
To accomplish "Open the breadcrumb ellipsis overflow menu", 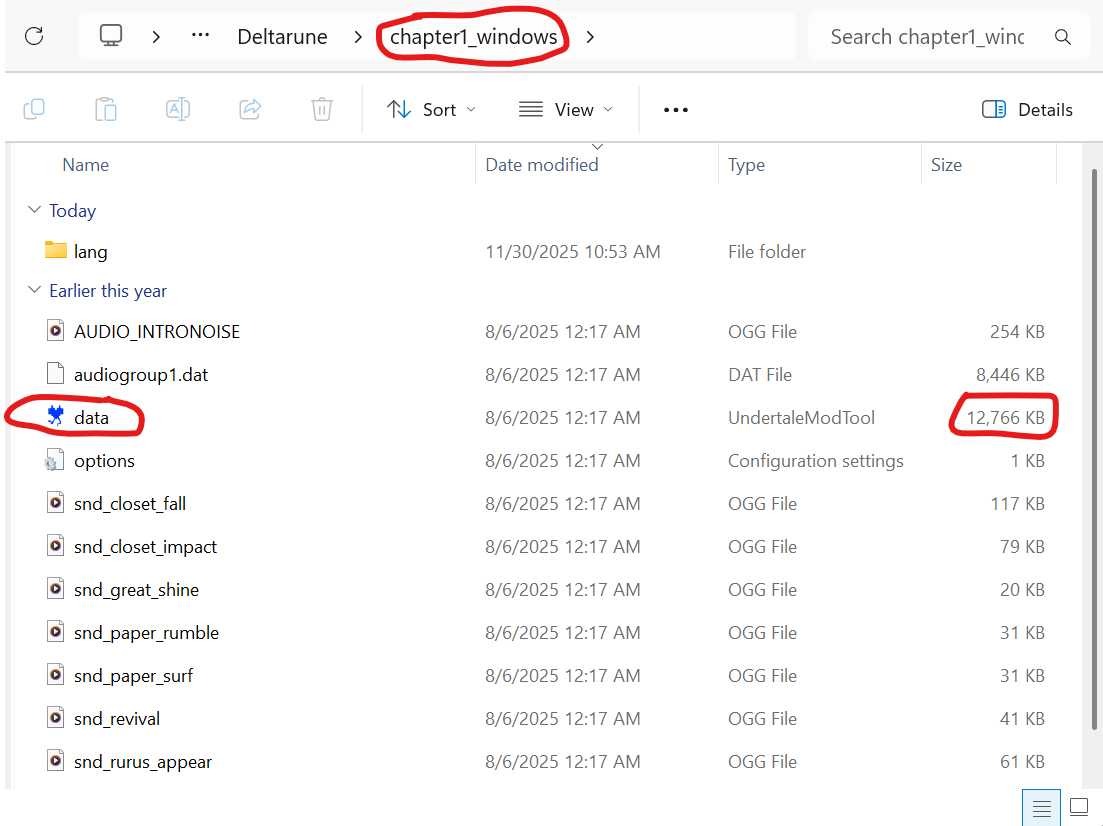I will [x=200, y=35].
